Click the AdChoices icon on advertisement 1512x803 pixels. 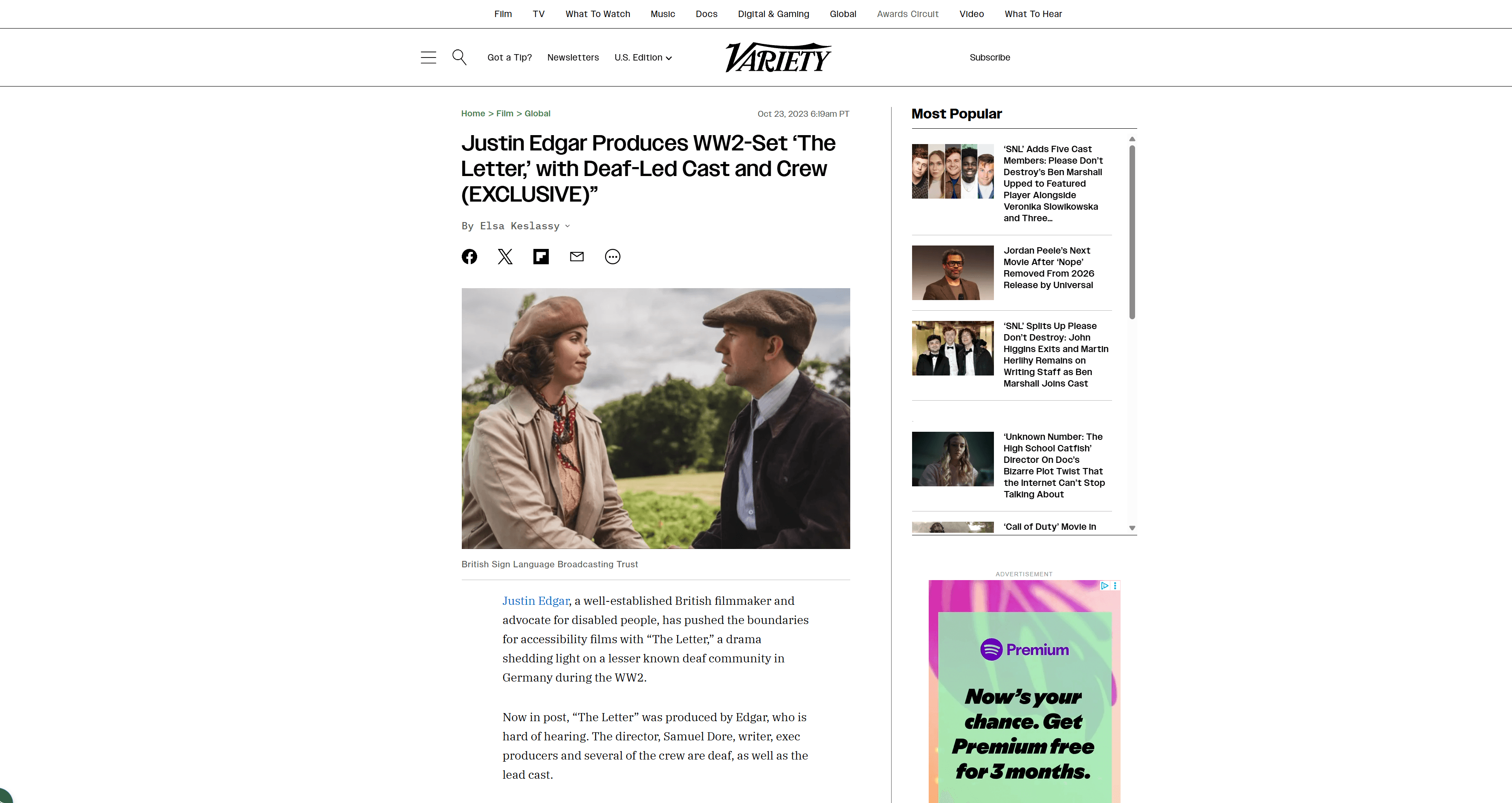click(x=1104, y=585)
